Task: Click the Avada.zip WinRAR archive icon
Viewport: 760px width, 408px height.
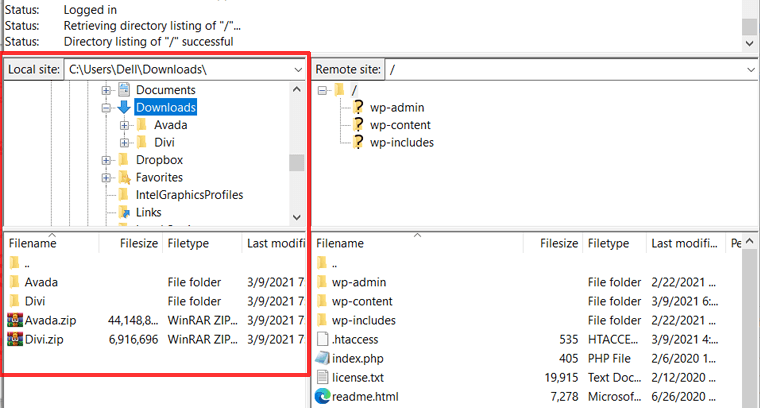Action: pos(14,320)
